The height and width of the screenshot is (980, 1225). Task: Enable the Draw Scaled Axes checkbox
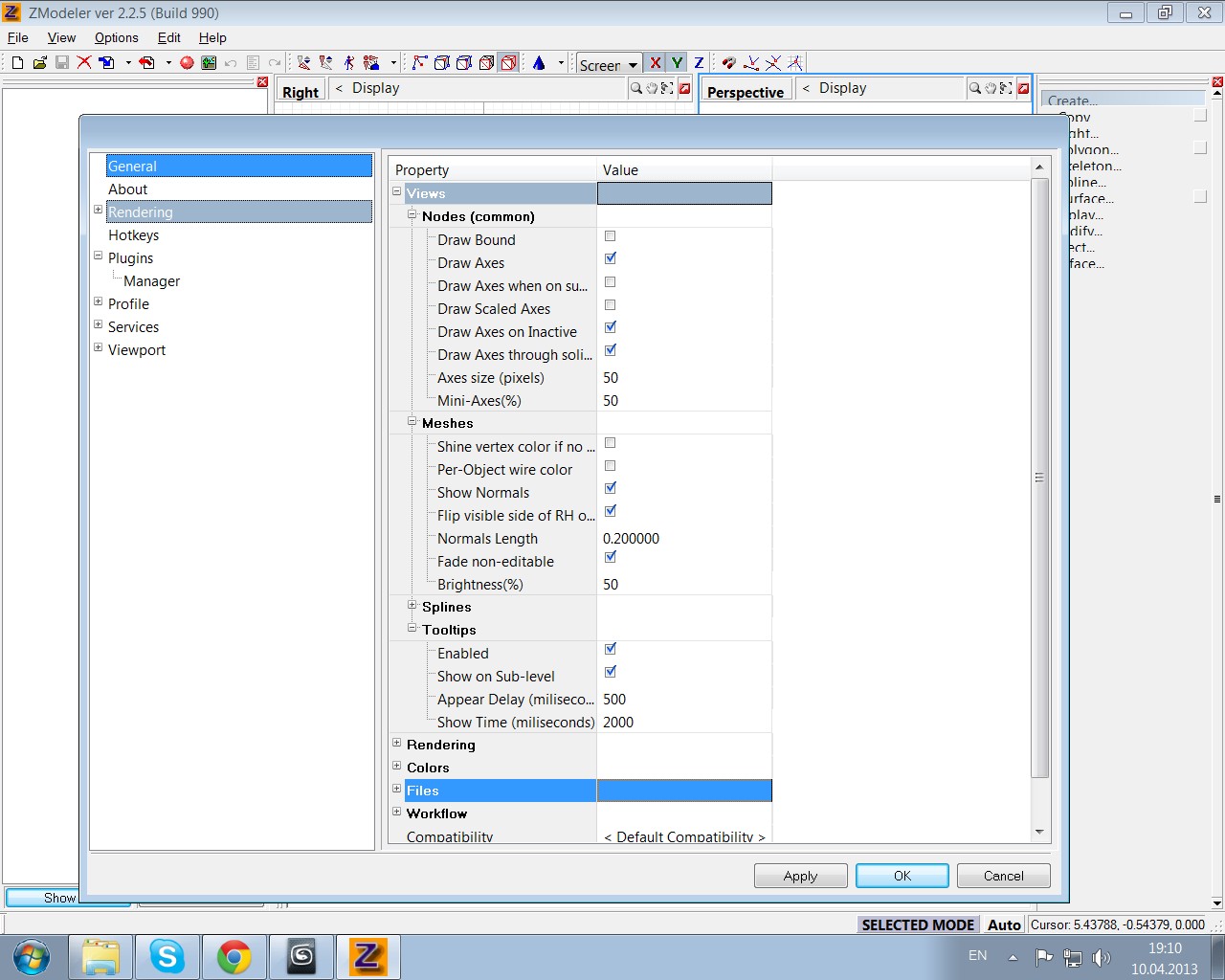(x=611, y=305)
